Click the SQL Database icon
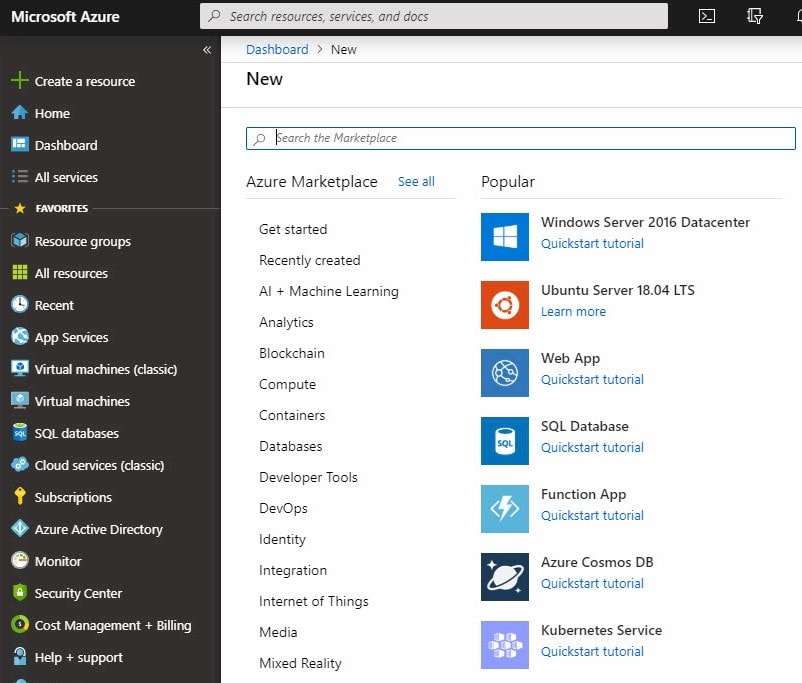Screen dimensions: 802x683 [x=505, y=441]
